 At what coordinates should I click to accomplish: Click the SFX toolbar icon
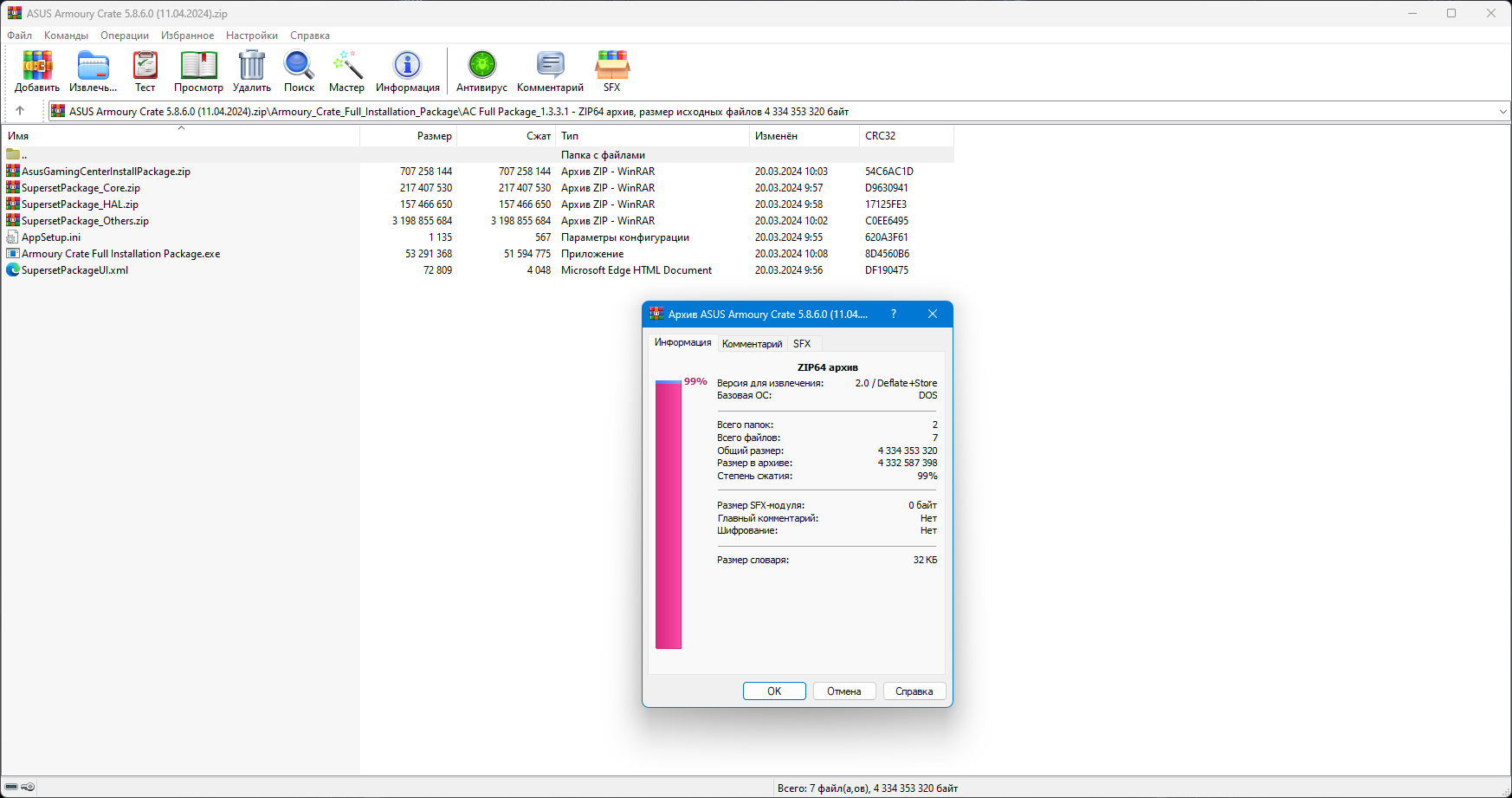pyautogui.click(x=611, y=70)
